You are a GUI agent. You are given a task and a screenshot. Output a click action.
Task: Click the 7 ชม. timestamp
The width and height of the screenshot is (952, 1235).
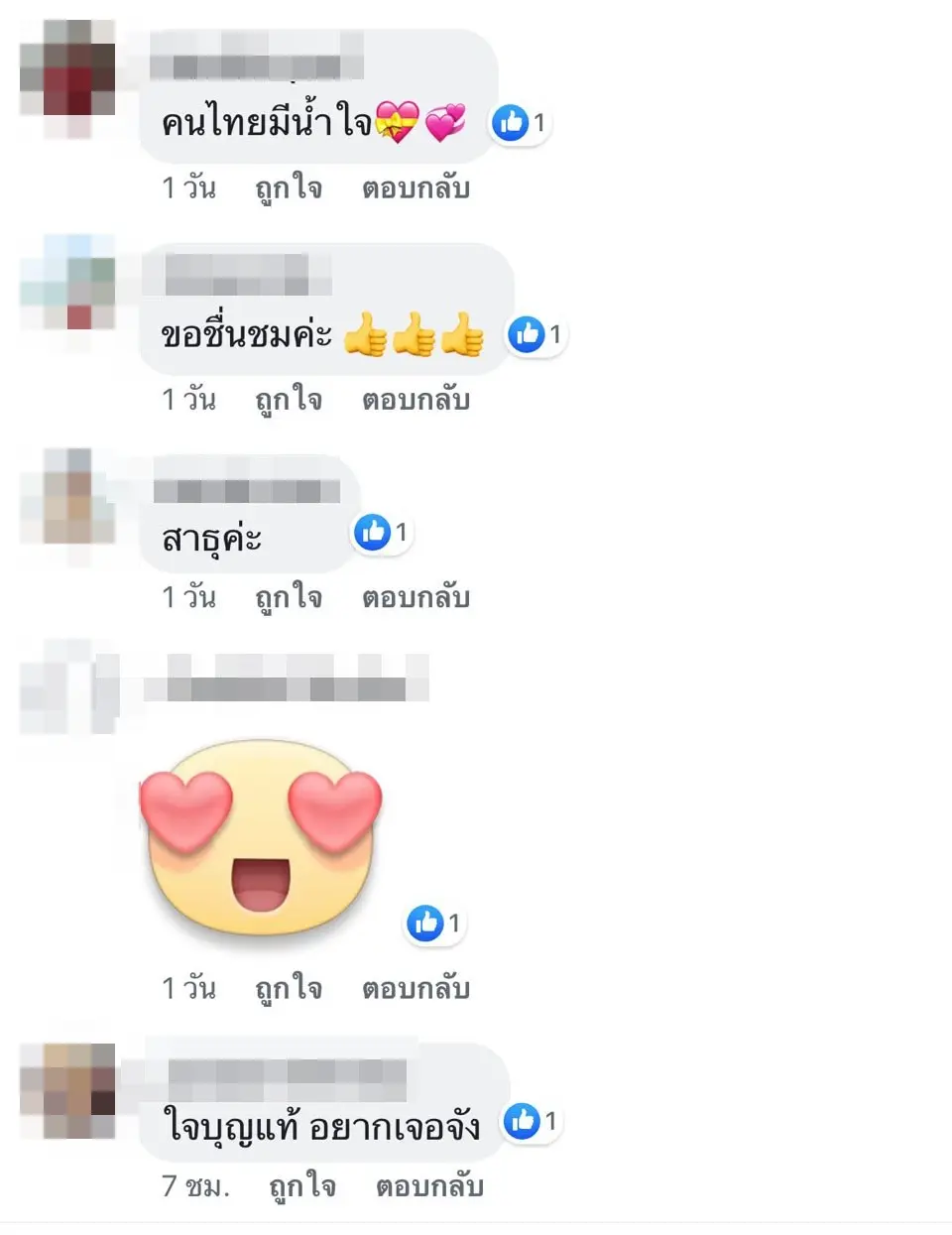pyautogui.click(x=195, y=1186)
